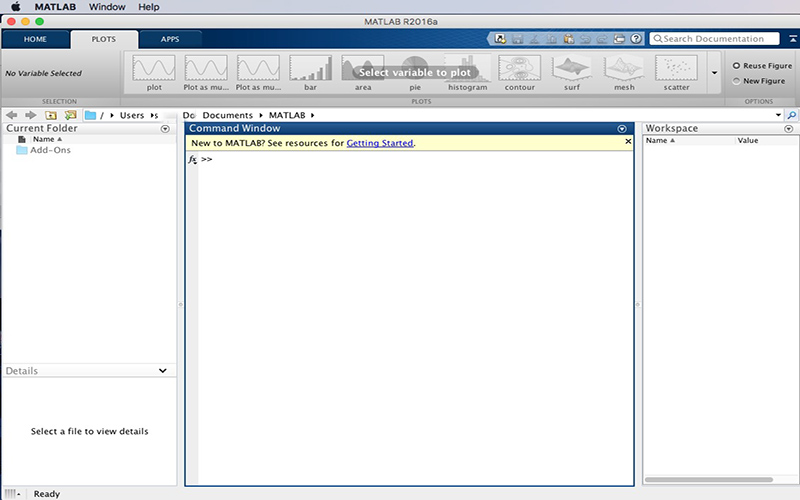Screen dimensions: 800x500
Task: Pick the pie chart plot type
Action: [x=415, y=73]
